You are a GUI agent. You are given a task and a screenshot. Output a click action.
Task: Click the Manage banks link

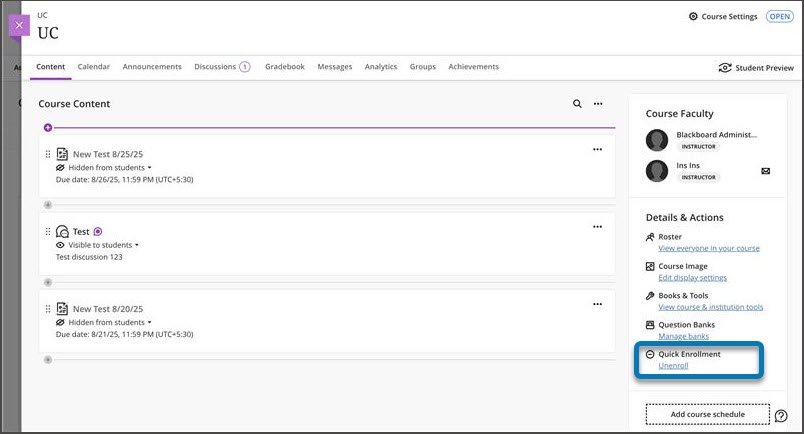point(684,337)
